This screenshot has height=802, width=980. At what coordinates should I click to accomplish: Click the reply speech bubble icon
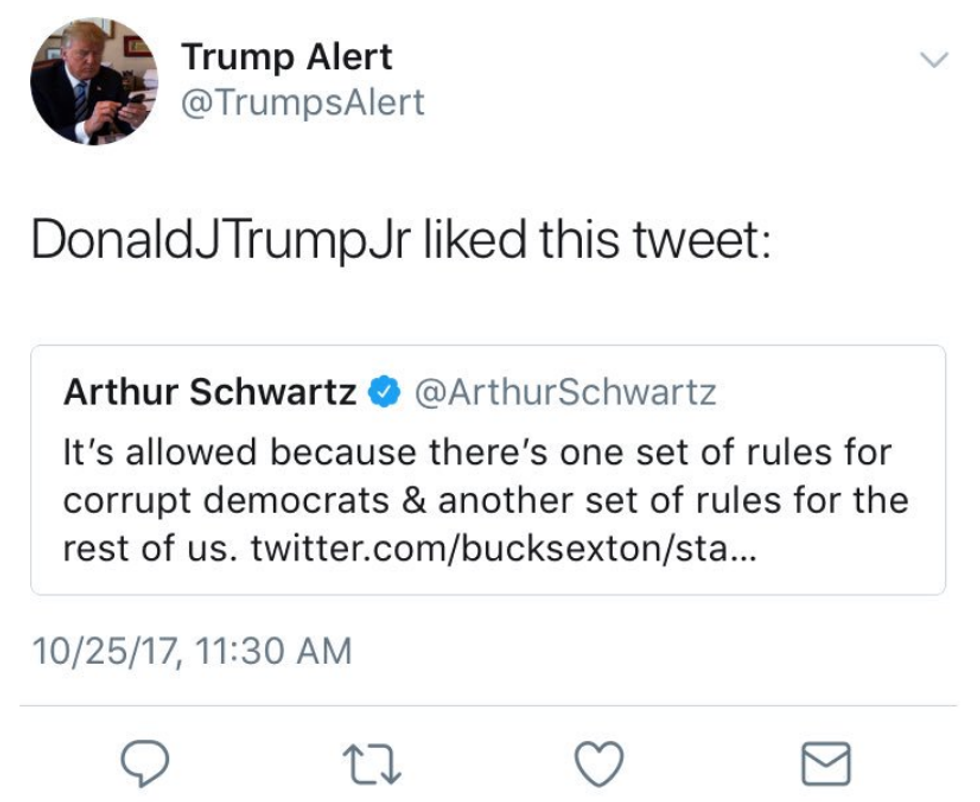(144, 763)
